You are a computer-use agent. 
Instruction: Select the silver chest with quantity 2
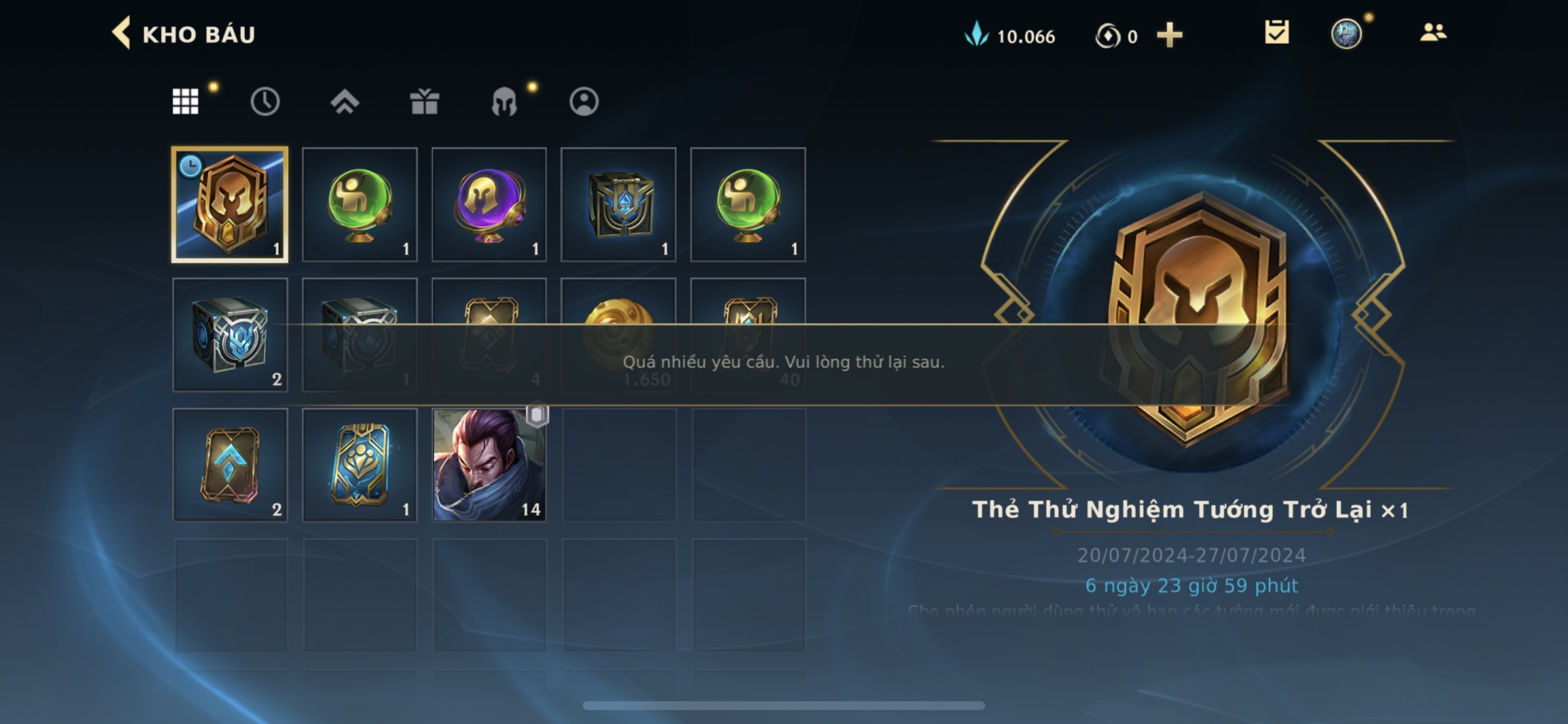pos(230,335)
